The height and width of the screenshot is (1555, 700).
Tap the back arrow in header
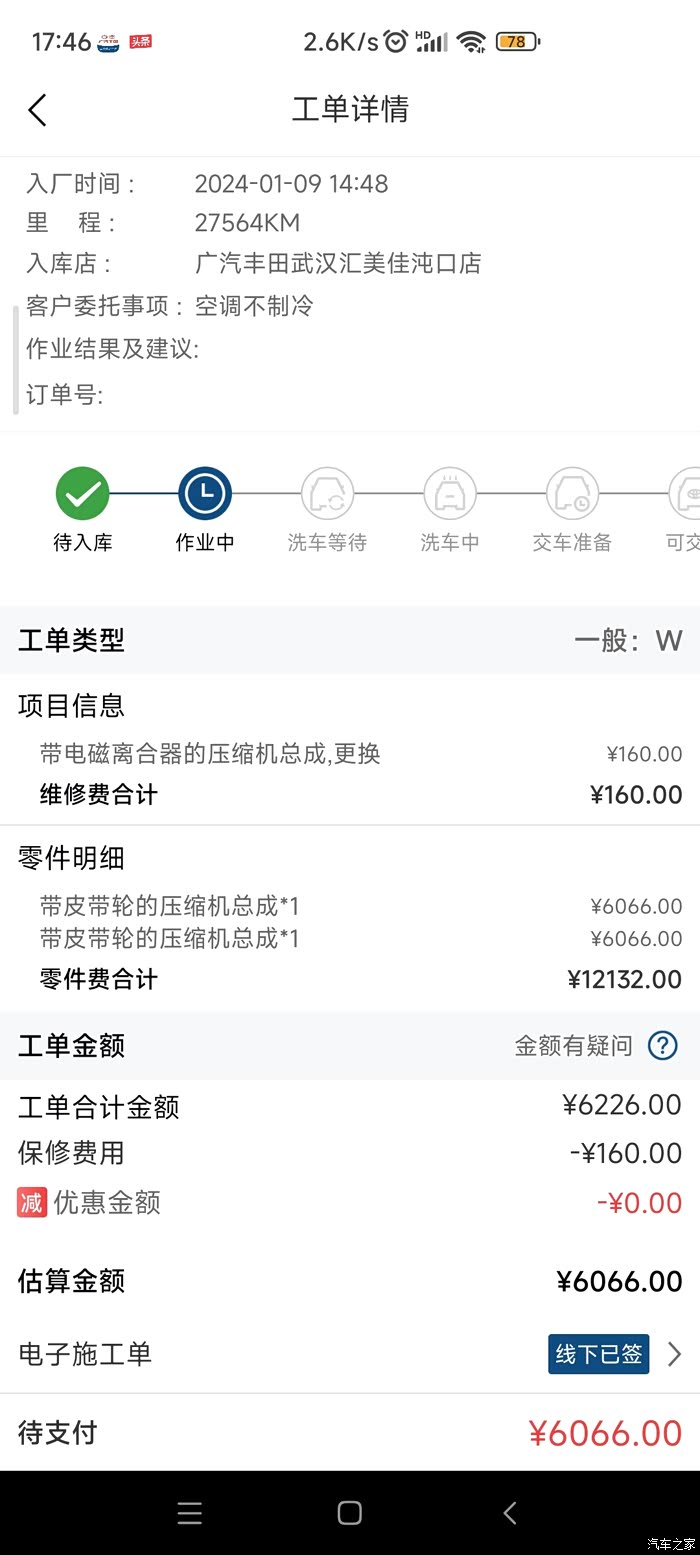(x=38, y=110)
